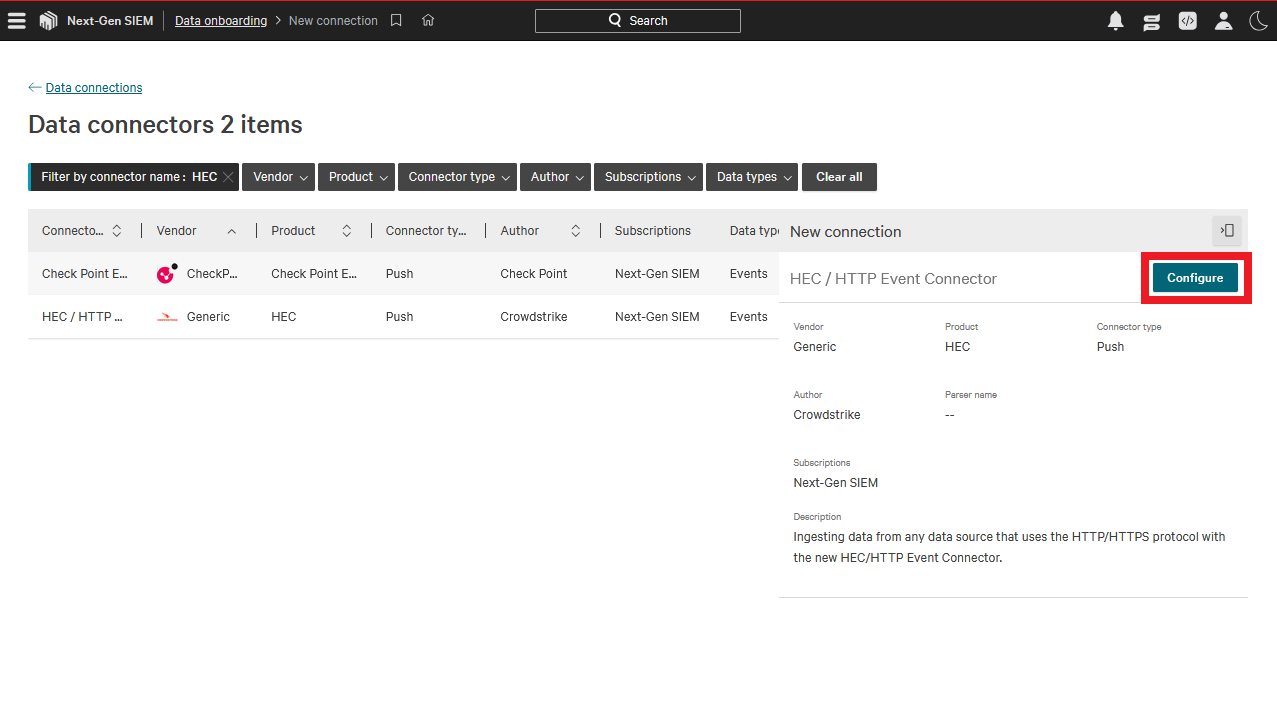
Task: Click the CrowdStrike falcon logo icon
Action: (x=48, y=20)
